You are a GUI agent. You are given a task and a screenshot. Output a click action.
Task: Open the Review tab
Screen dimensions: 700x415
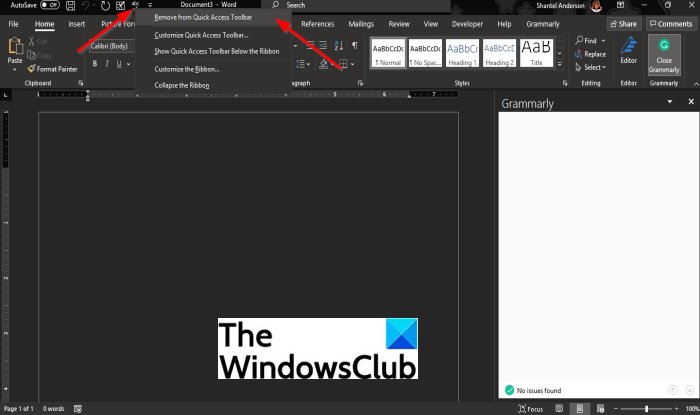click(x=399, y=24)
